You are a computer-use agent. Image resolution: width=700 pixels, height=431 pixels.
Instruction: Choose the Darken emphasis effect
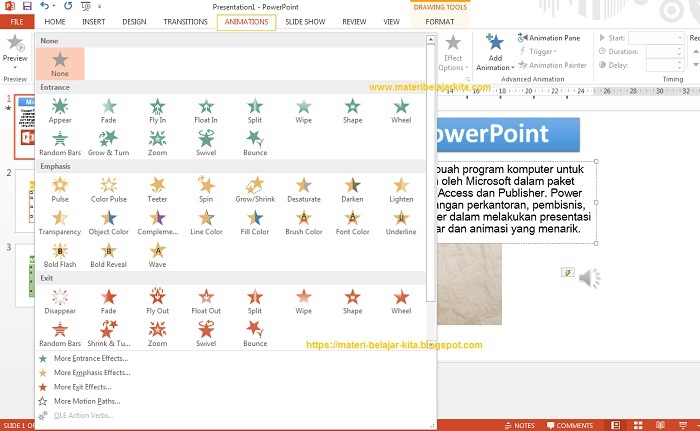352,190
